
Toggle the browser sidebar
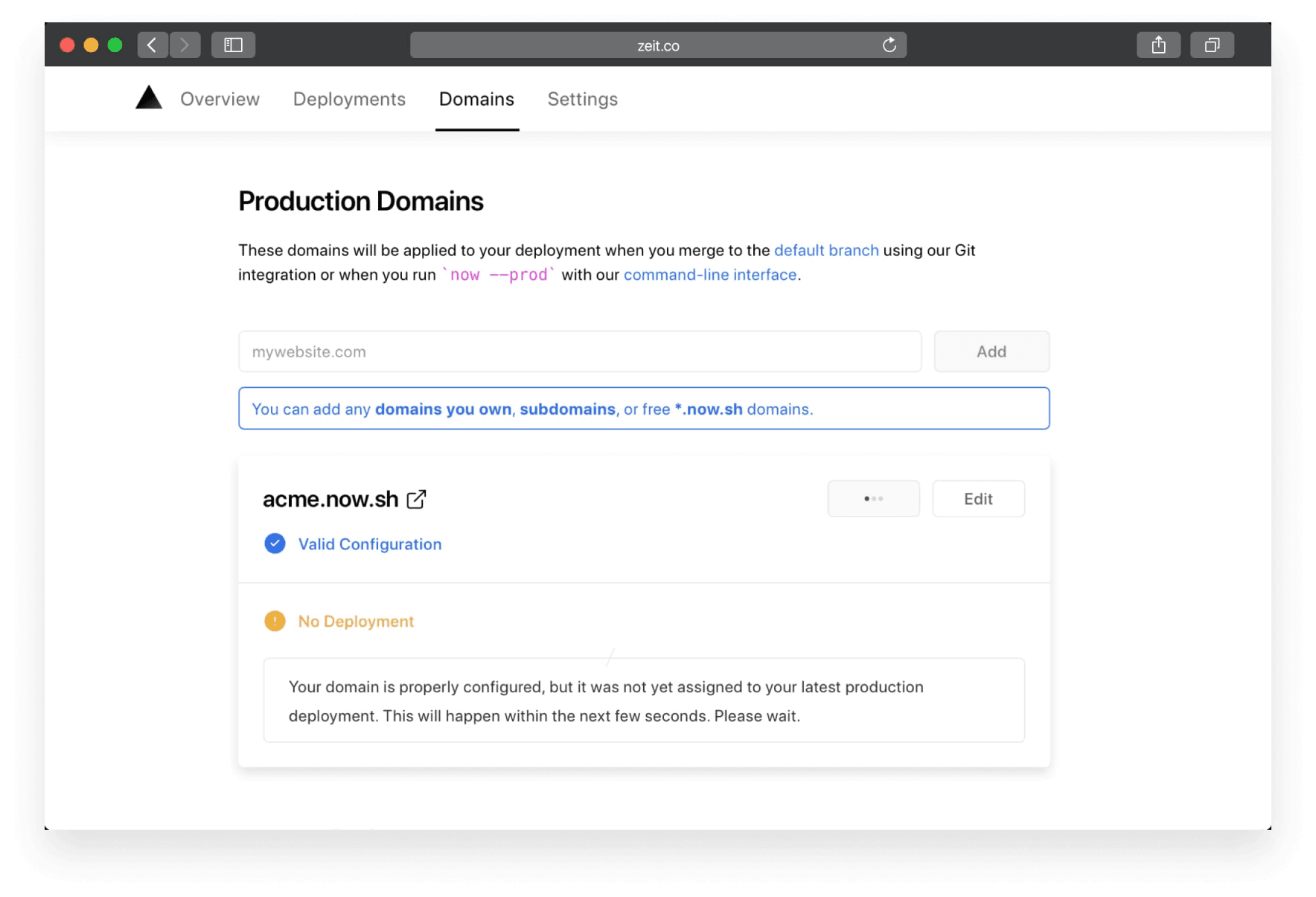click(x=233, y=45)
